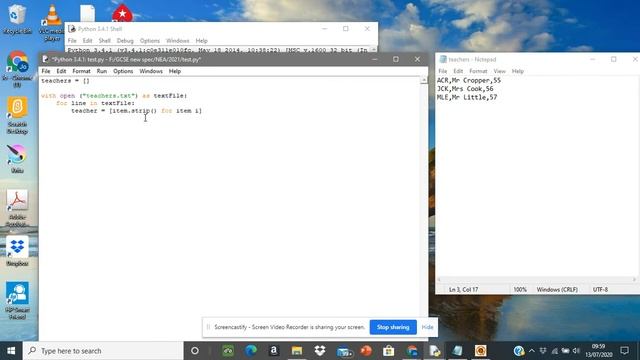Screen dimensions: 640x360
Task: Click the taskbar search box
Action: click(103, 351)
